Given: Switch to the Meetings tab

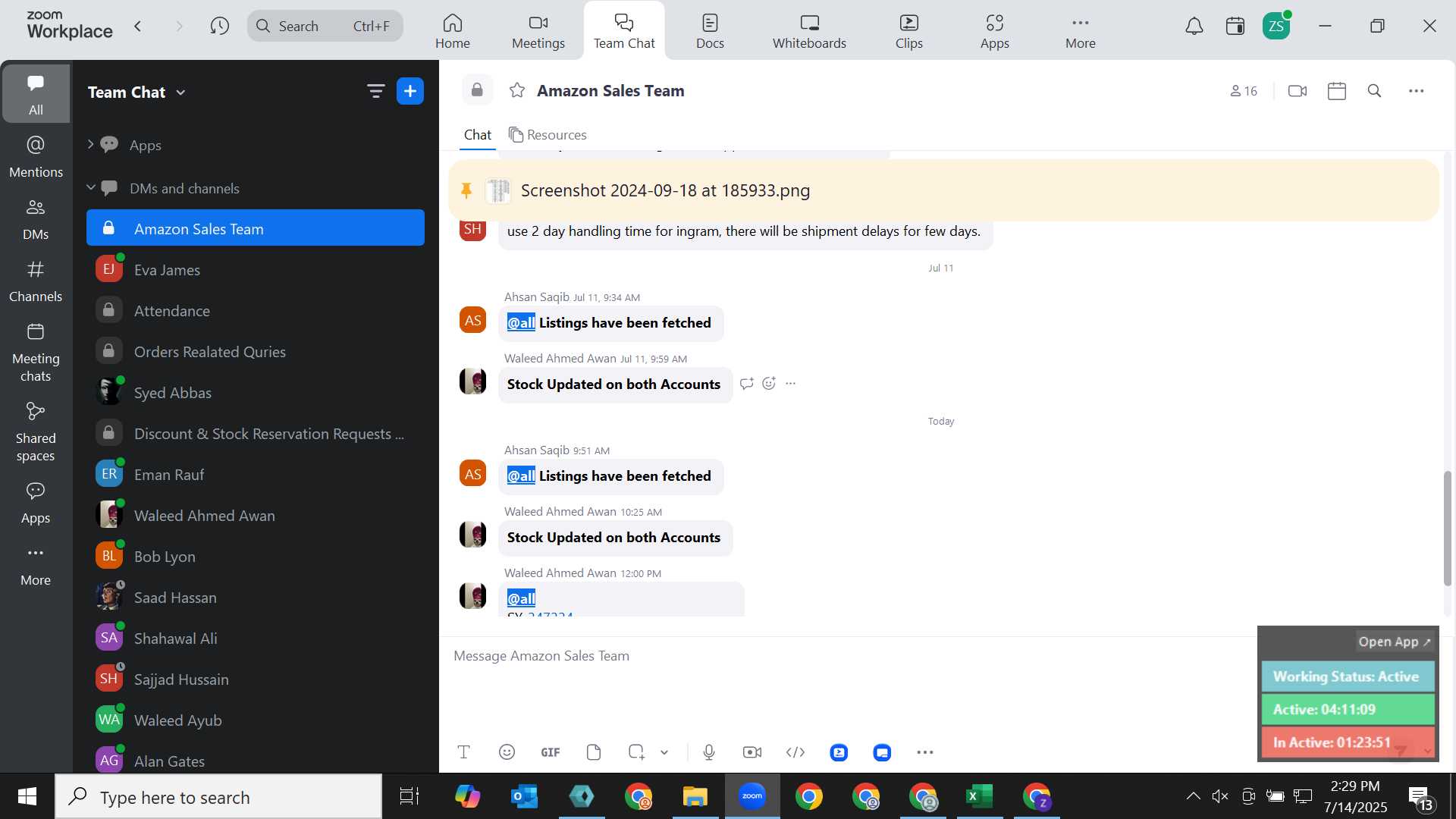Looking at the screenshot, I should pyautogui.click(x=538, y=31).
